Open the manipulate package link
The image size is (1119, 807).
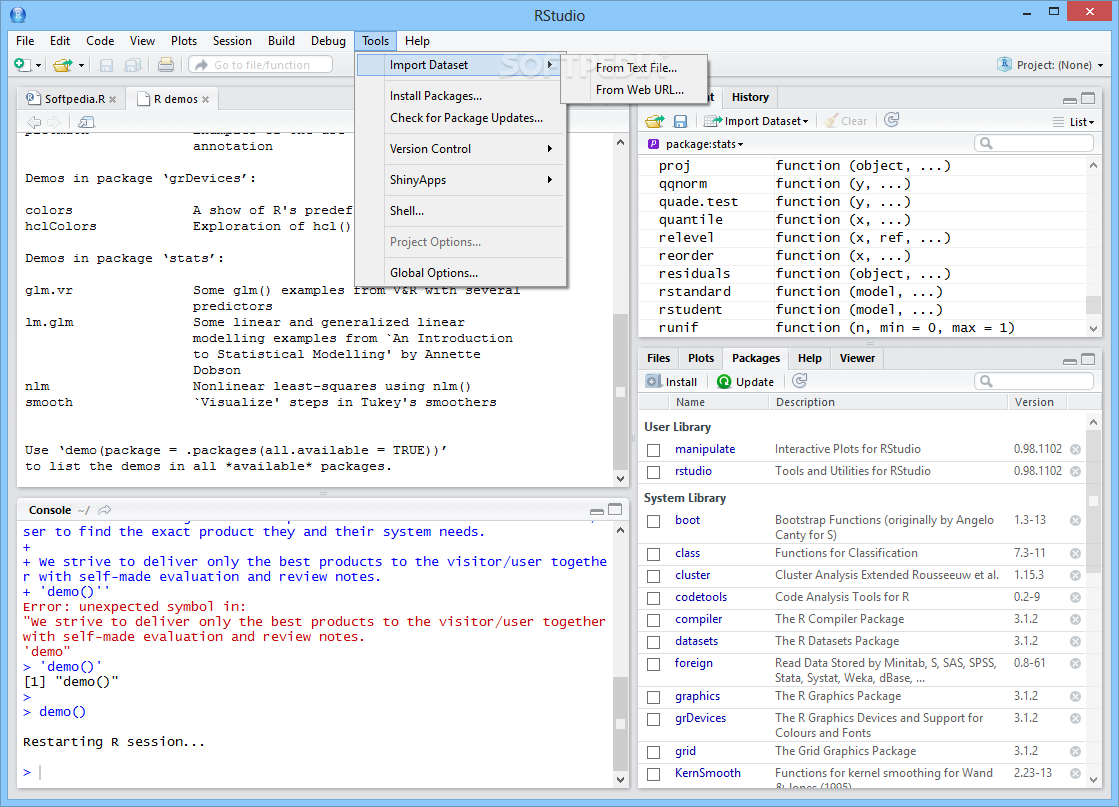705,449
